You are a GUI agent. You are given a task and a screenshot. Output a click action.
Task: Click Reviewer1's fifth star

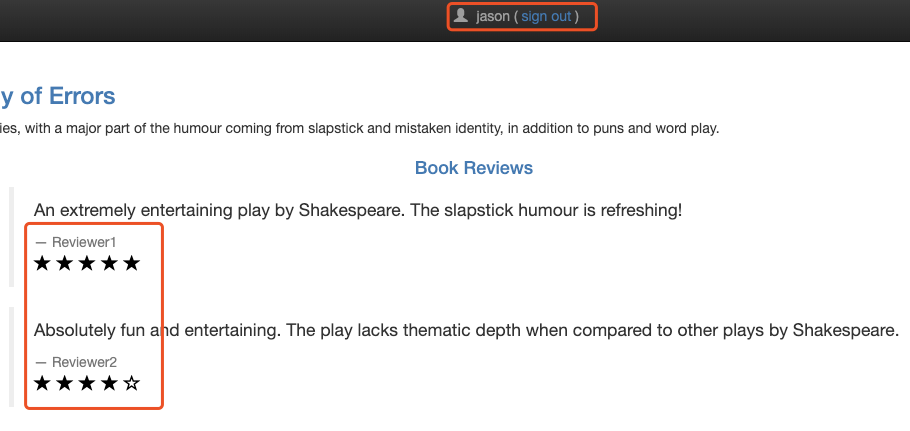pos(132,263)
